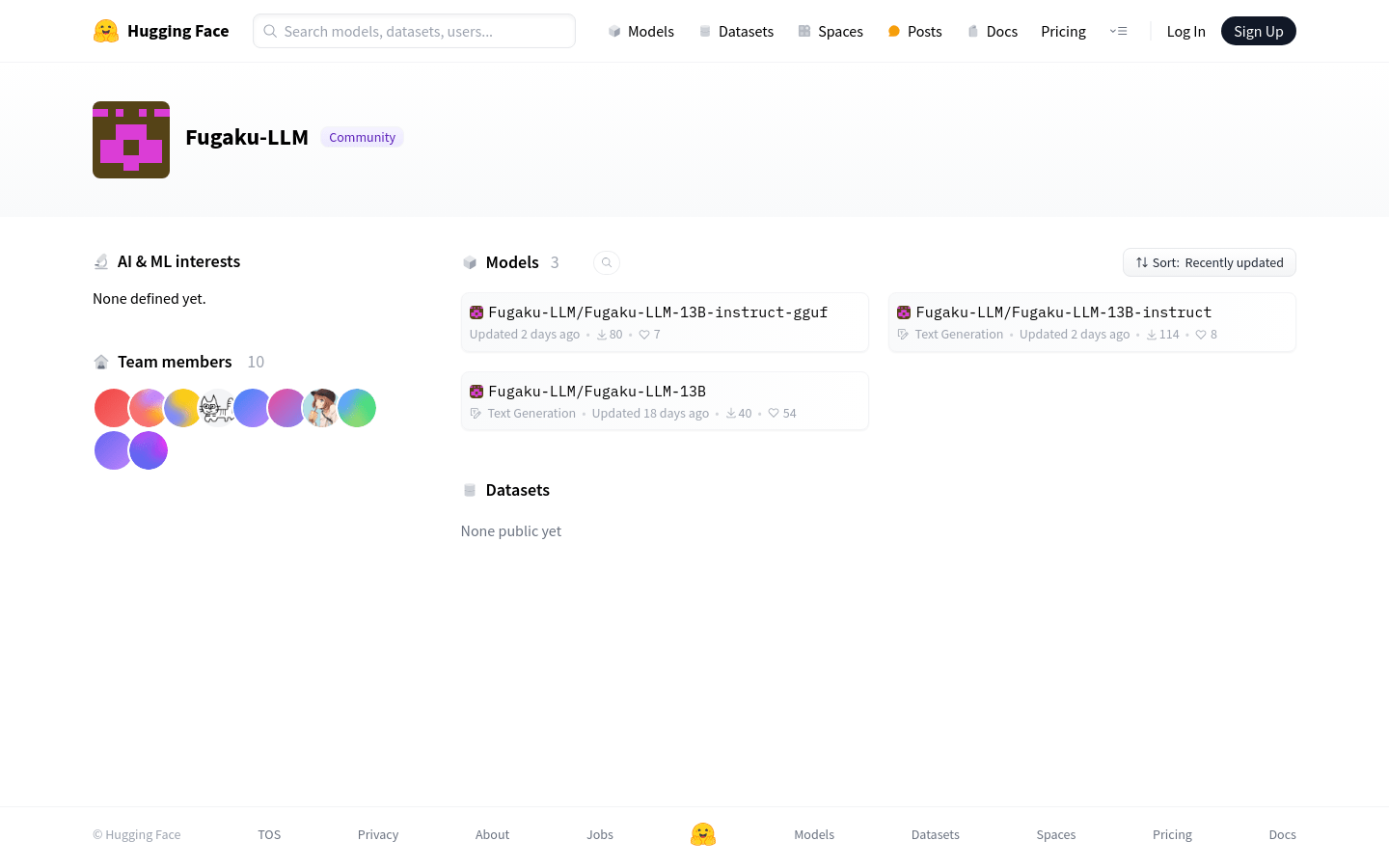1389x868 pixels.
Task: Click the AI & ML interests microscope icon
Action: 101,261
